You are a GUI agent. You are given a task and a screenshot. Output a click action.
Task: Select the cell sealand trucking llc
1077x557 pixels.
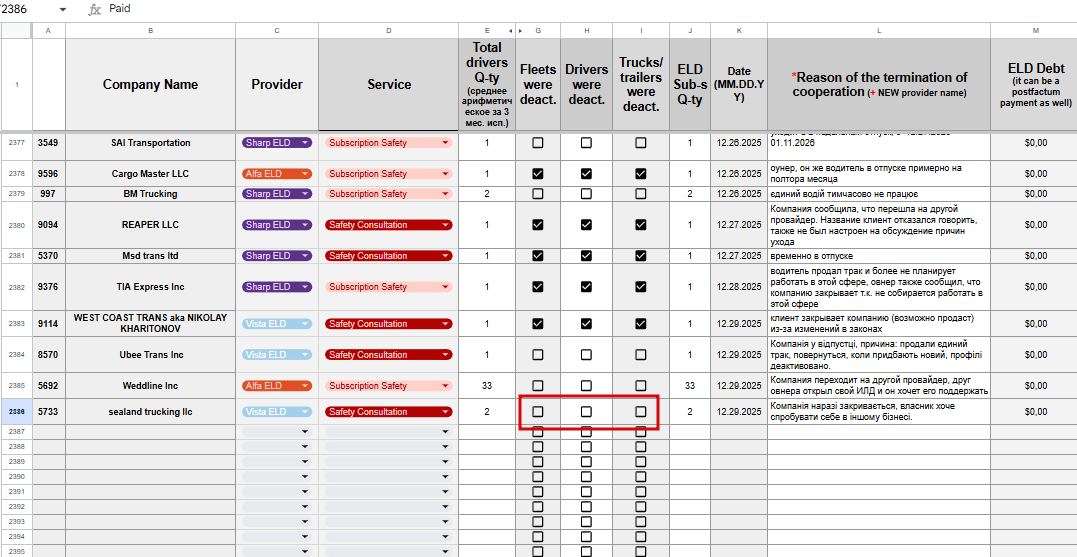[150, 411]
